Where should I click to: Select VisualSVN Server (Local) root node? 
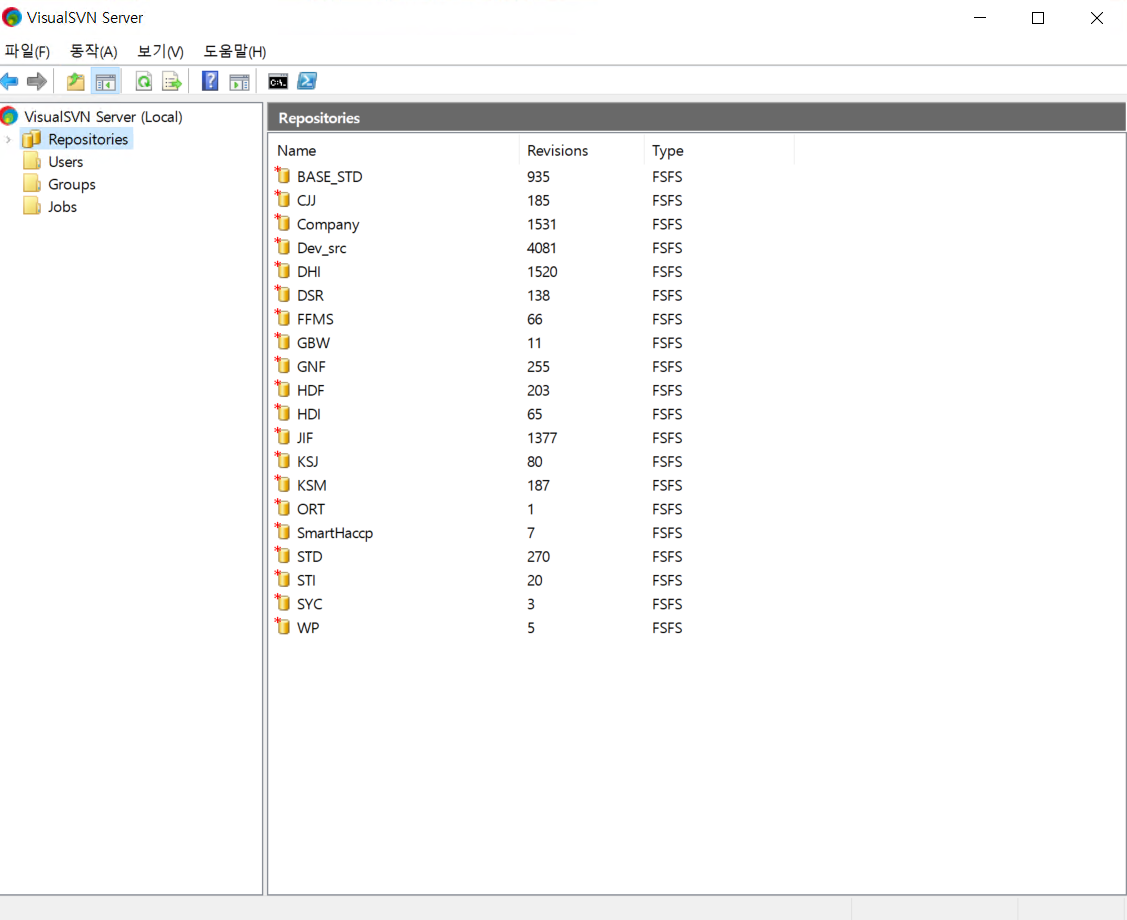tap(103, 116)
